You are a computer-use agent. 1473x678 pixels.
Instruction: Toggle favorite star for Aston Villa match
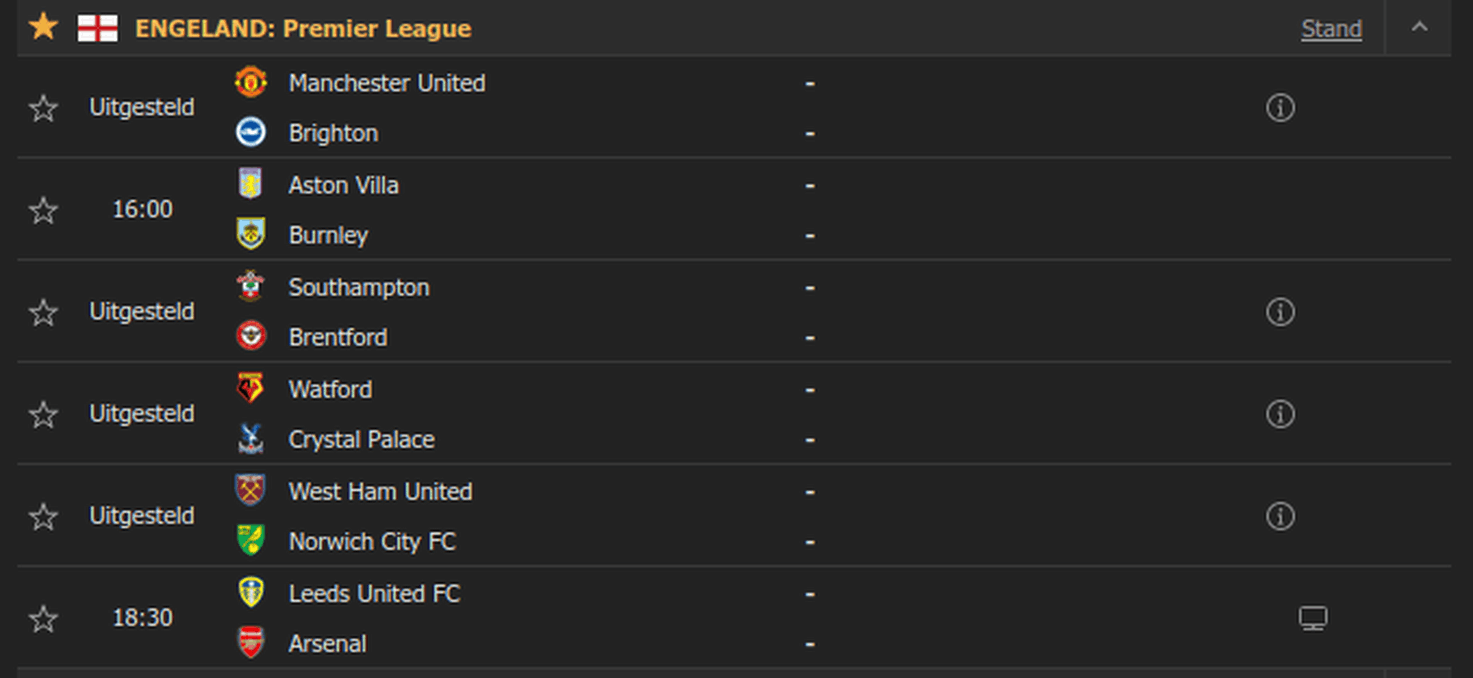(43, 210)
